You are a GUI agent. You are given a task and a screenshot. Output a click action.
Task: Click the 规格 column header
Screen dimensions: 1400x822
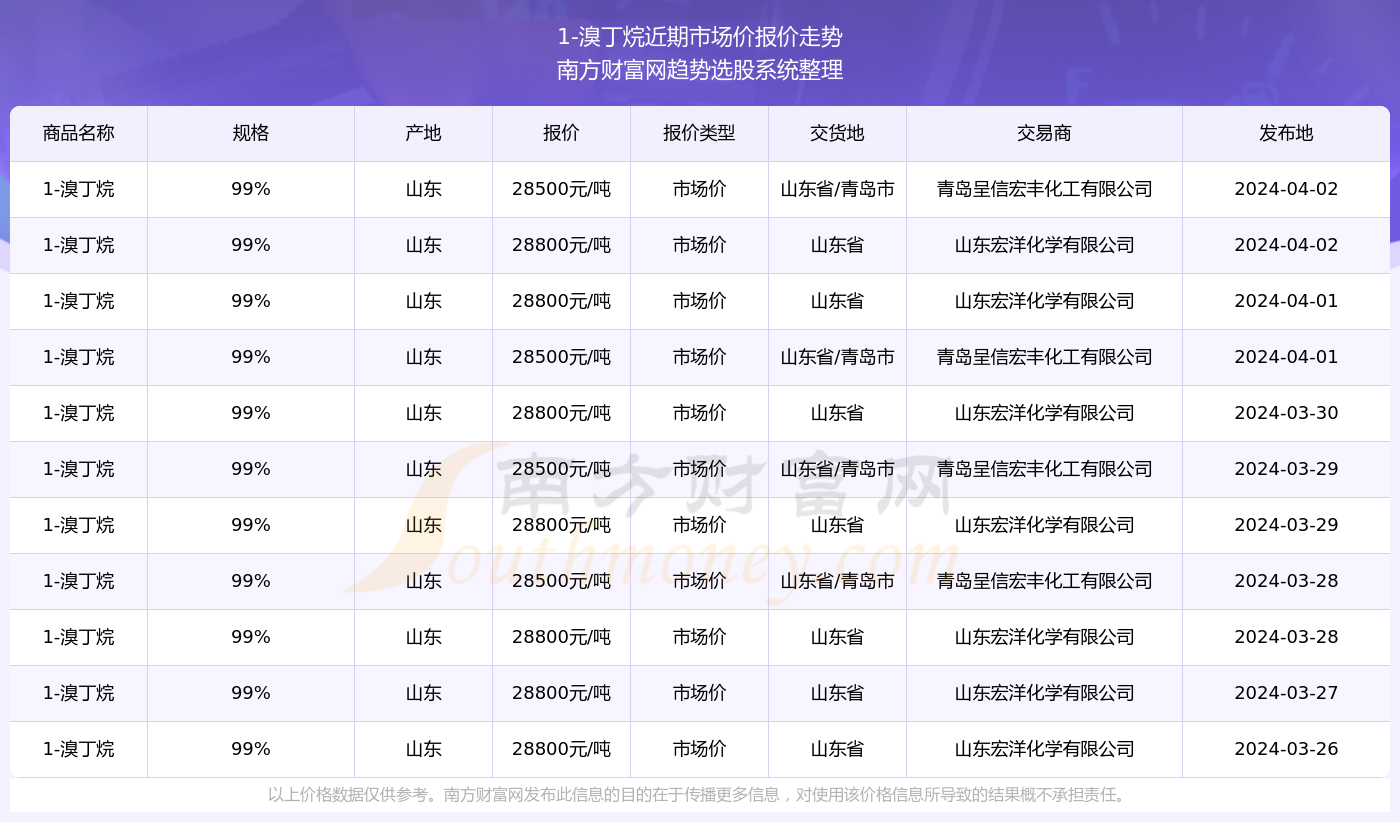(250, 133)
